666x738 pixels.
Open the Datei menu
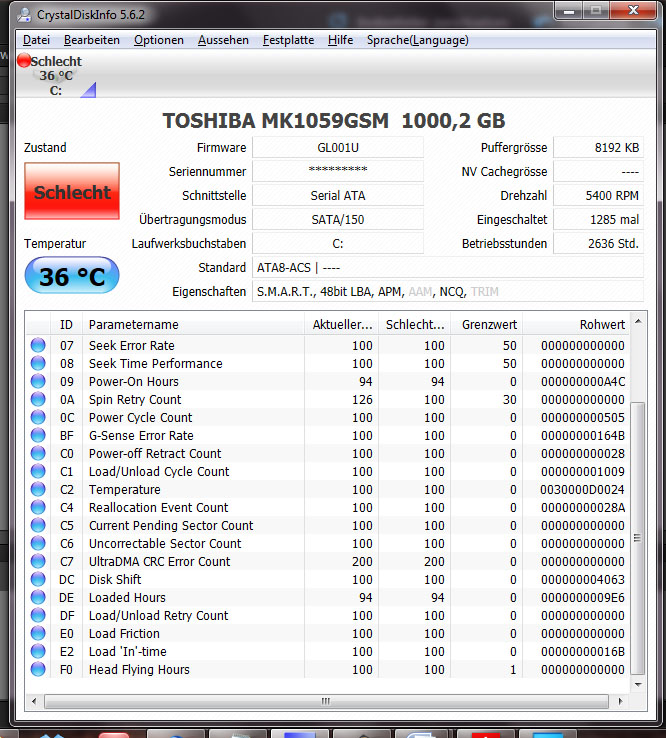(36, 40)
